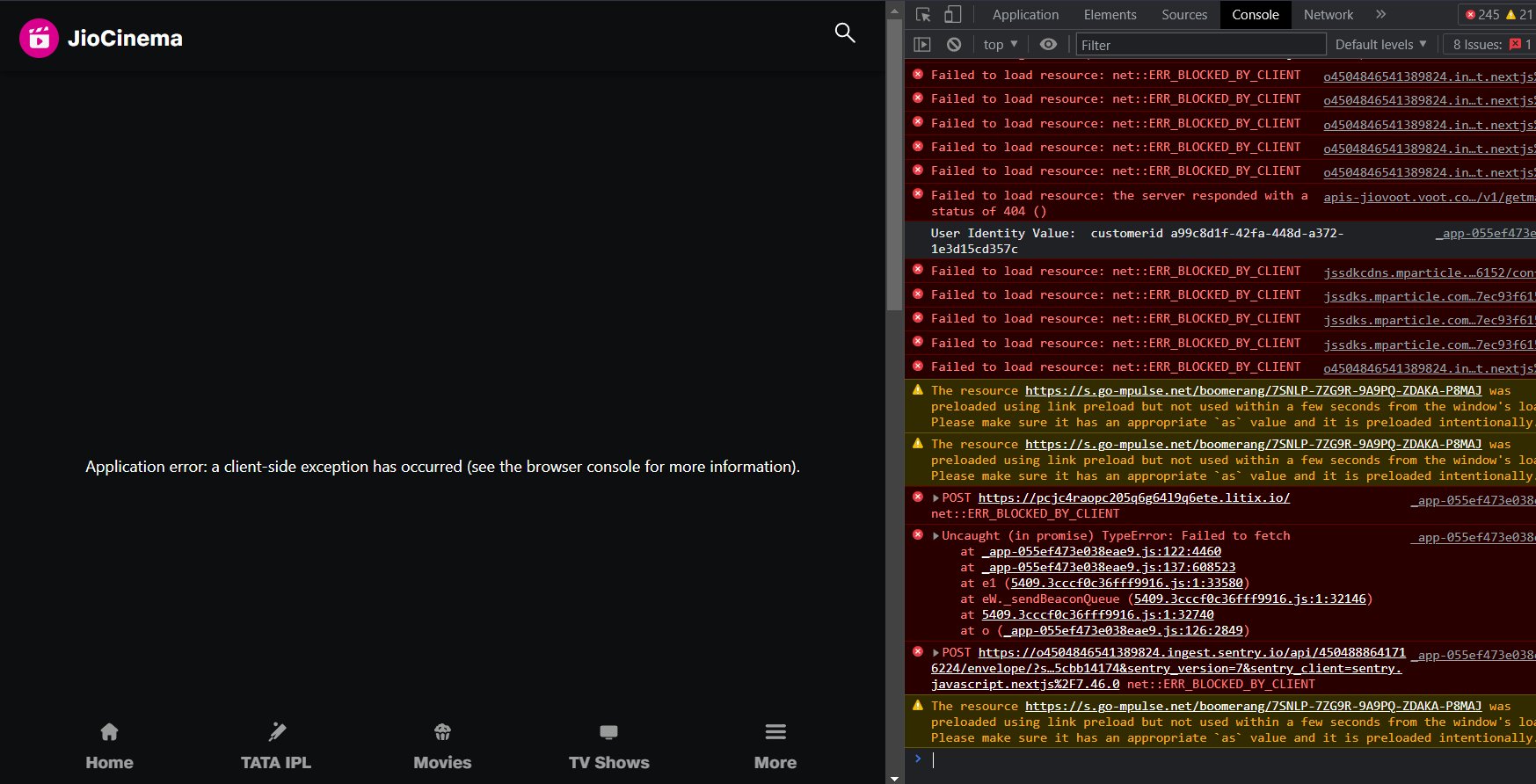Open the sentry.io envelope POST URL
Viewport: 1536px width, 784px height.
pos(1169,668)
